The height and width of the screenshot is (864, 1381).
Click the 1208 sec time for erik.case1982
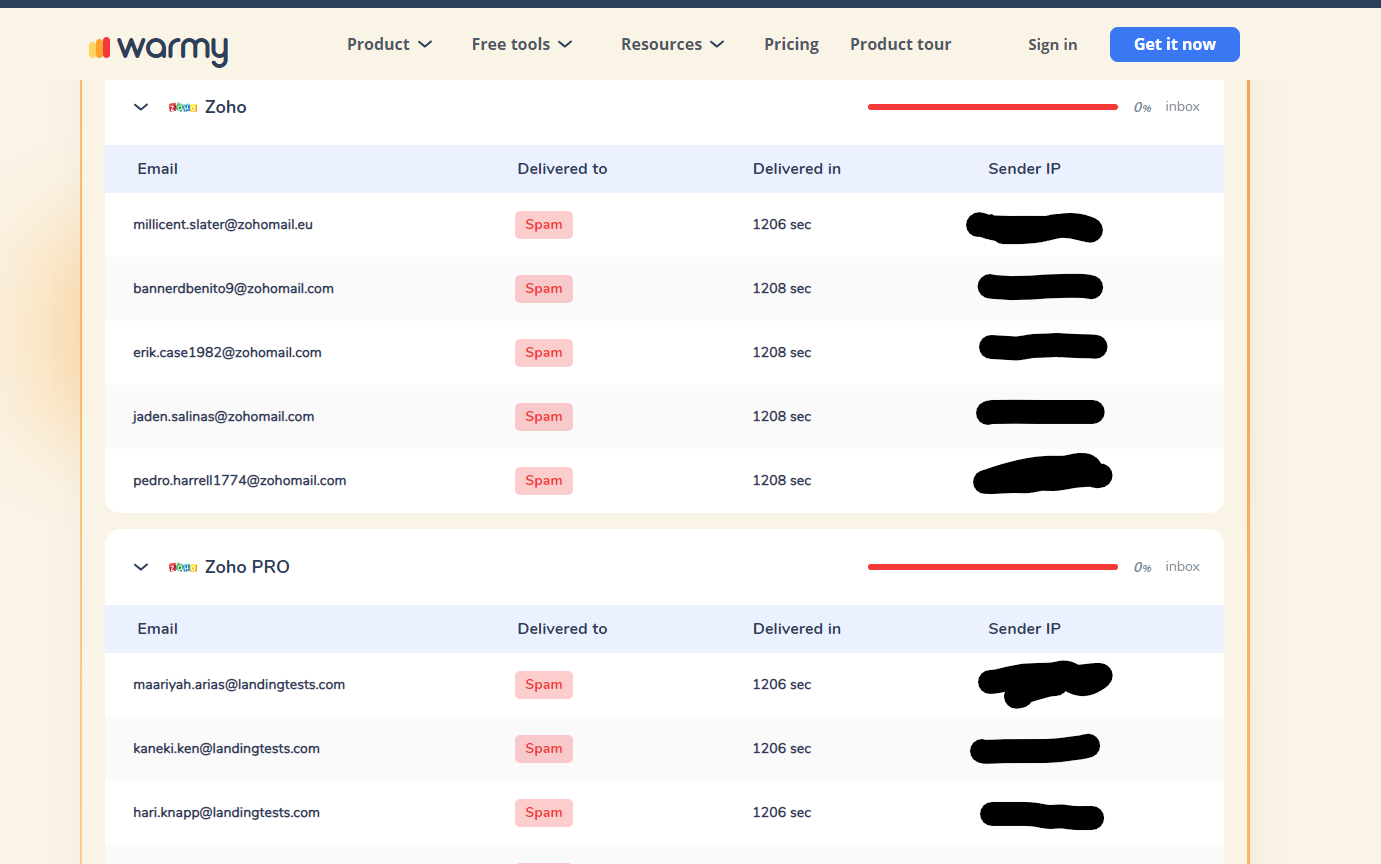pos(782,353)
